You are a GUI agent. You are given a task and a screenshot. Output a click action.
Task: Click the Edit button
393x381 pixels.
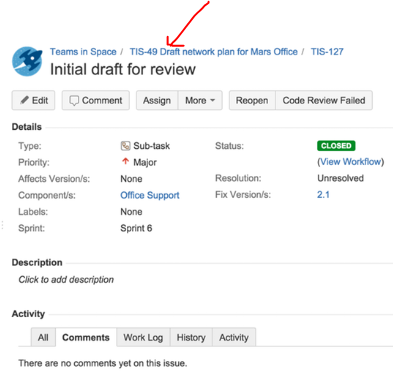tap(33, 100)
